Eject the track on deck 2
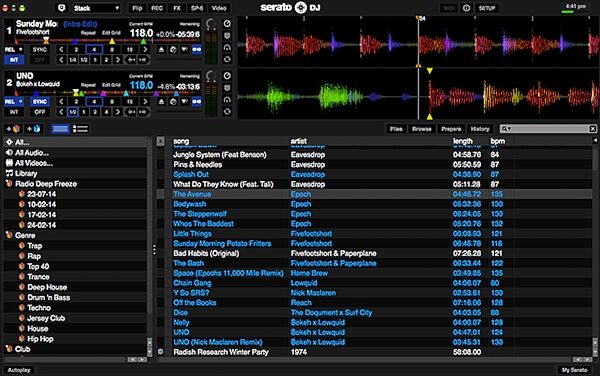 (161, 102)
